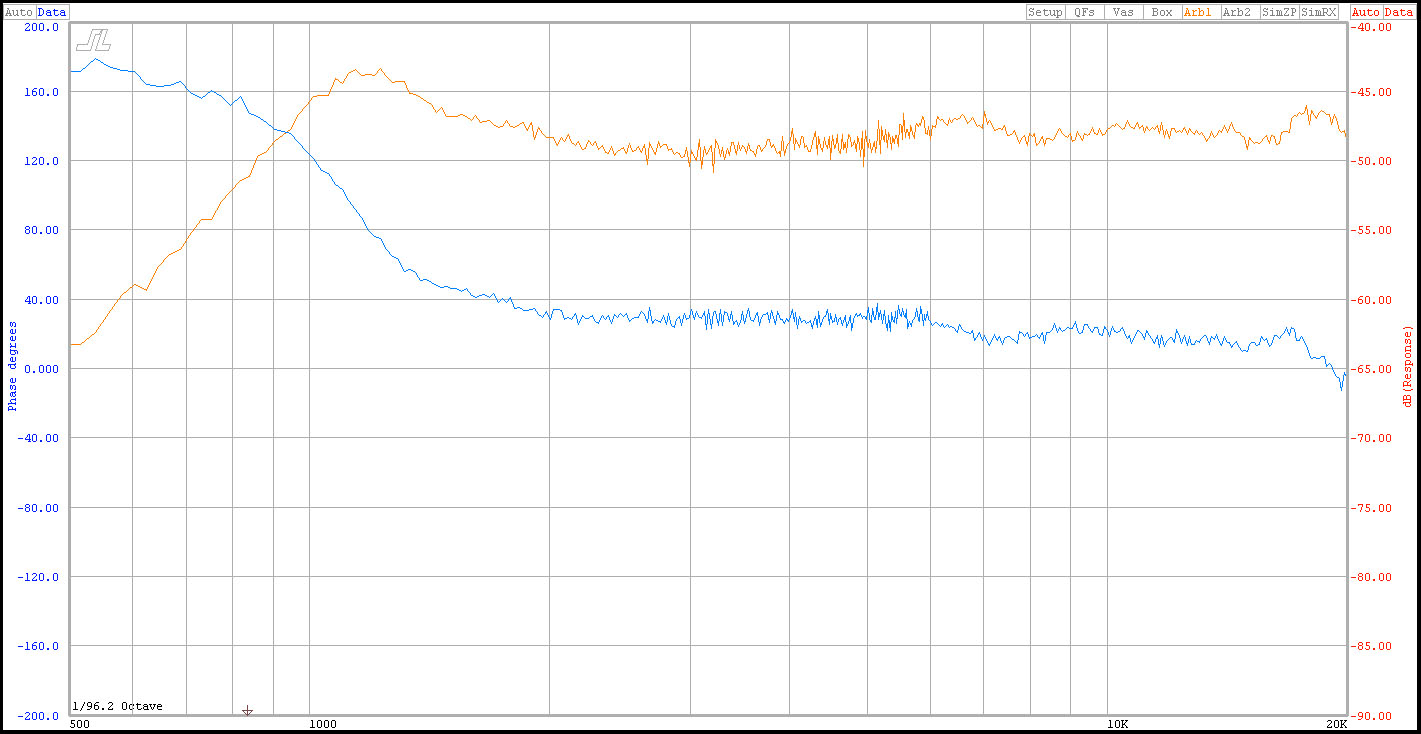Click the 200.0 phase axis value

42,27
